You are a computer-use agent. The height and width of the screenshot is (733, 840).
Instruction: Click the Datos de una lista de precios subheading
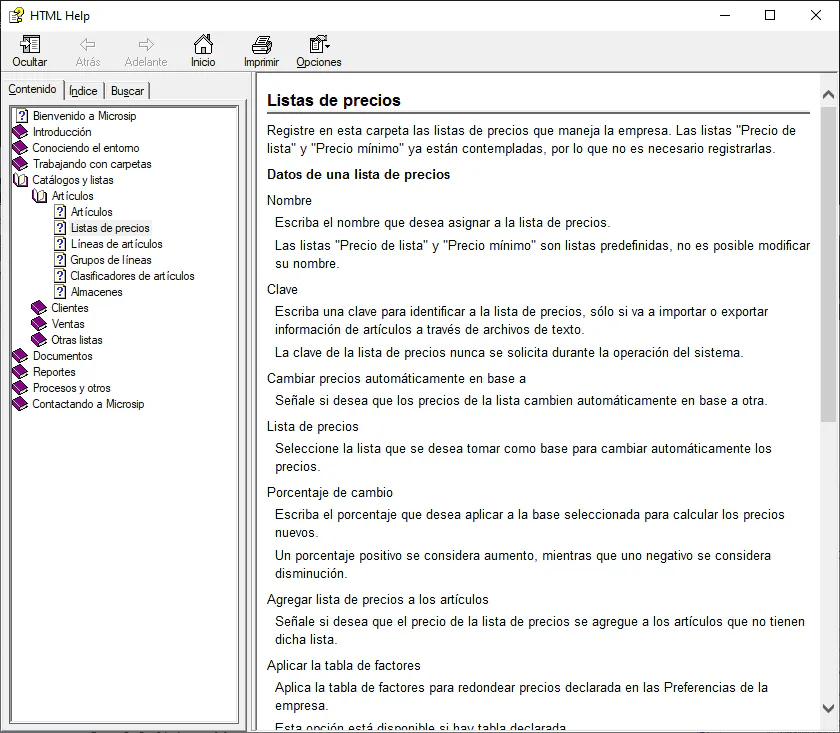tap(358, 175)
